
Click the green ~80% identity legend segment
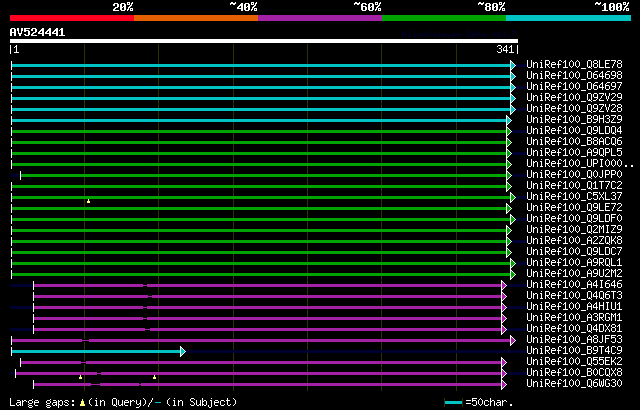coord(444,18)
